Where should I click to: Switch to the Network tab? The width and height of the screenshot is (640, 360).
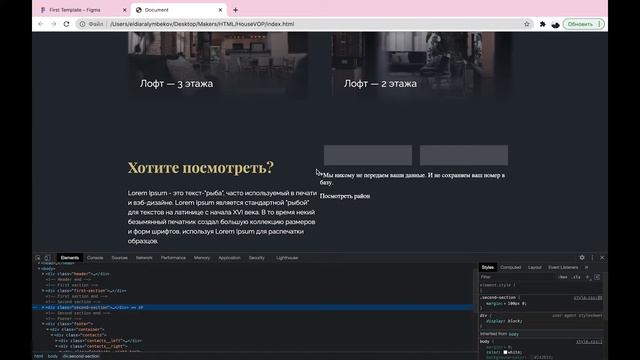point(144,258)
